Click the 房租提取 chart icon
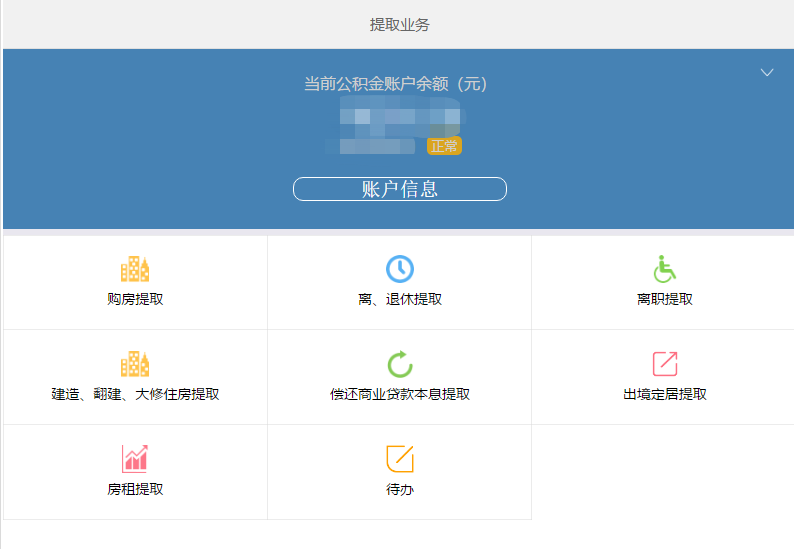794x549 pixels. click(135, 459)
